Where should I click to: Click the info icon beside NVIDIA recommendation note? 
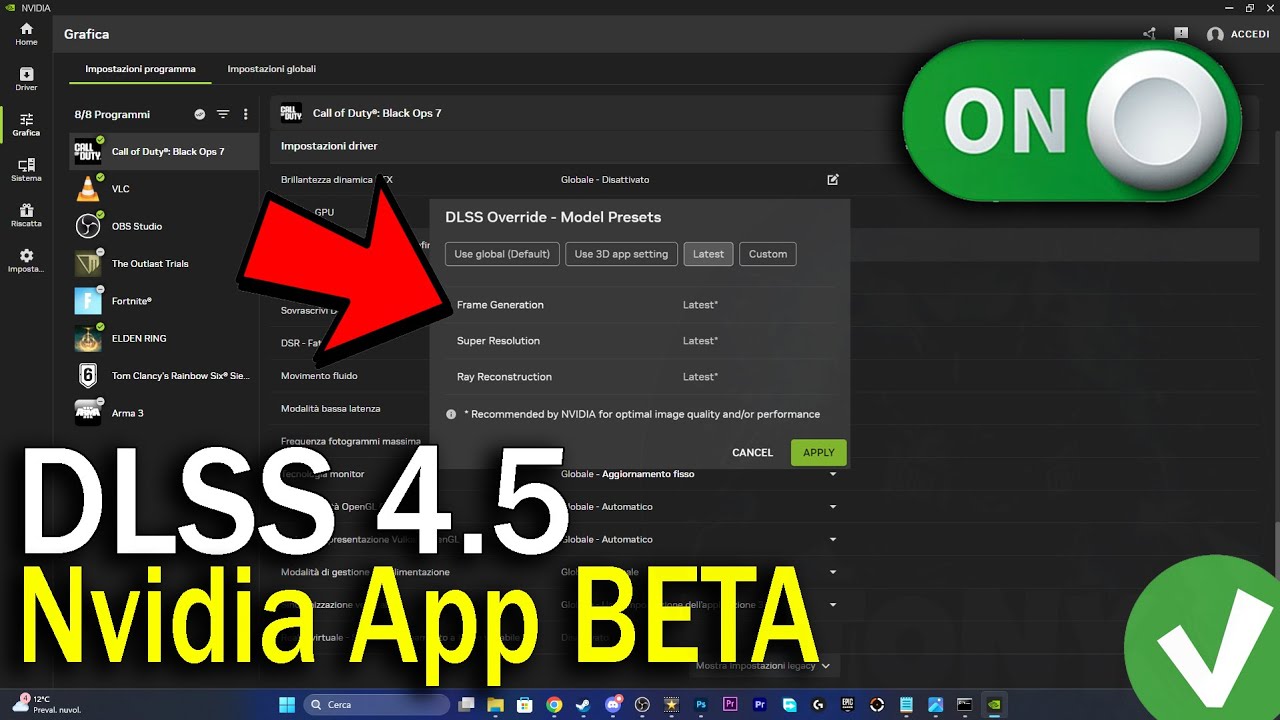(x=451, y=414)
